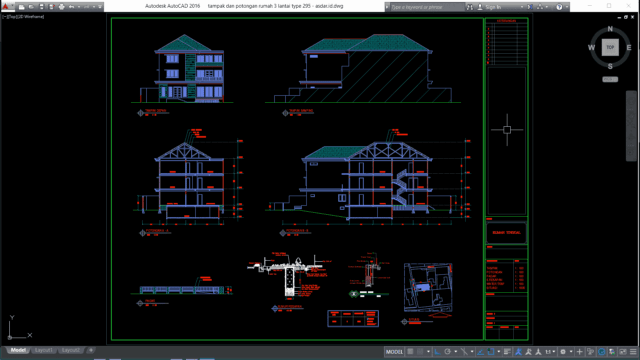Click the Open file icon

(x=31, y=7)
